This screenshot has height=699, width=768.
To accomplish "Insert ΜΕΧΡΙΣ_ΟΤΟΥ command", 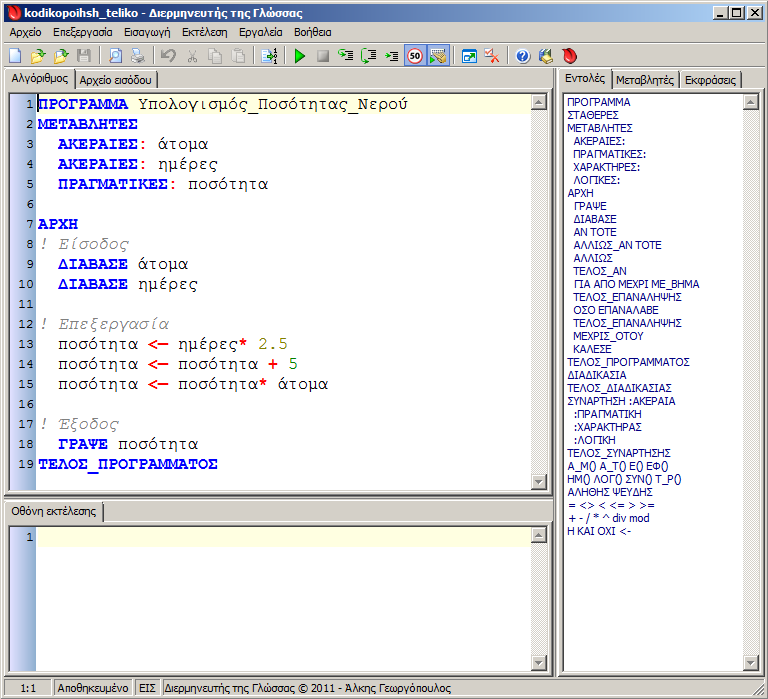I will [608, 336].
